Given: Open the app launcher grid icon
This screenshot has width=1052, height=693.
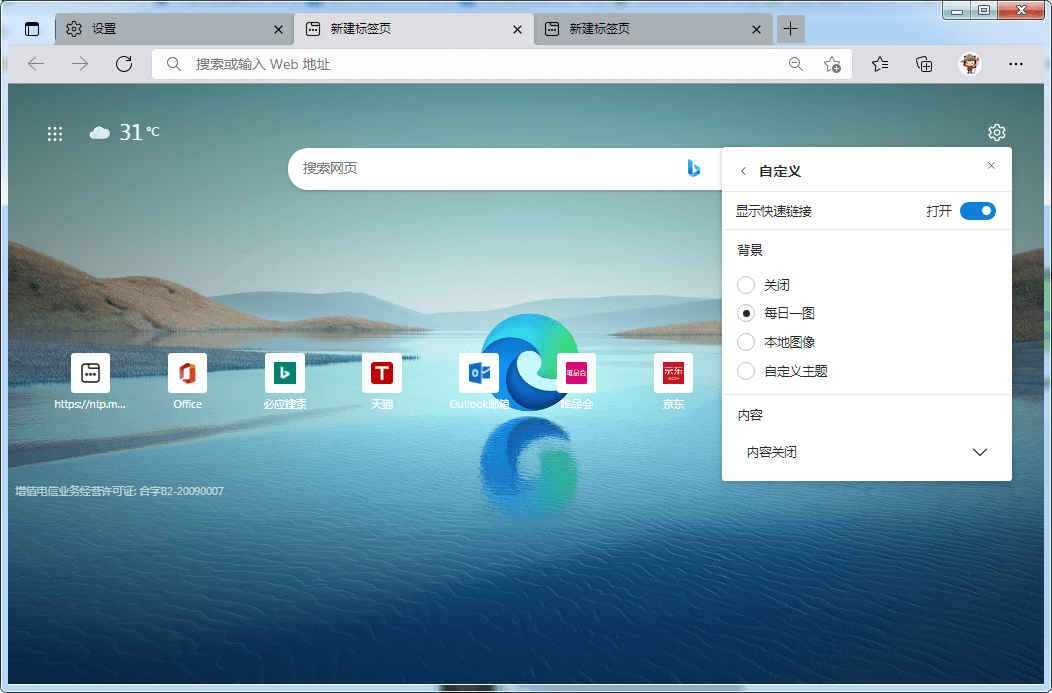Looking at the screenshot, I should pyautogui.click(x=55, y=134).
